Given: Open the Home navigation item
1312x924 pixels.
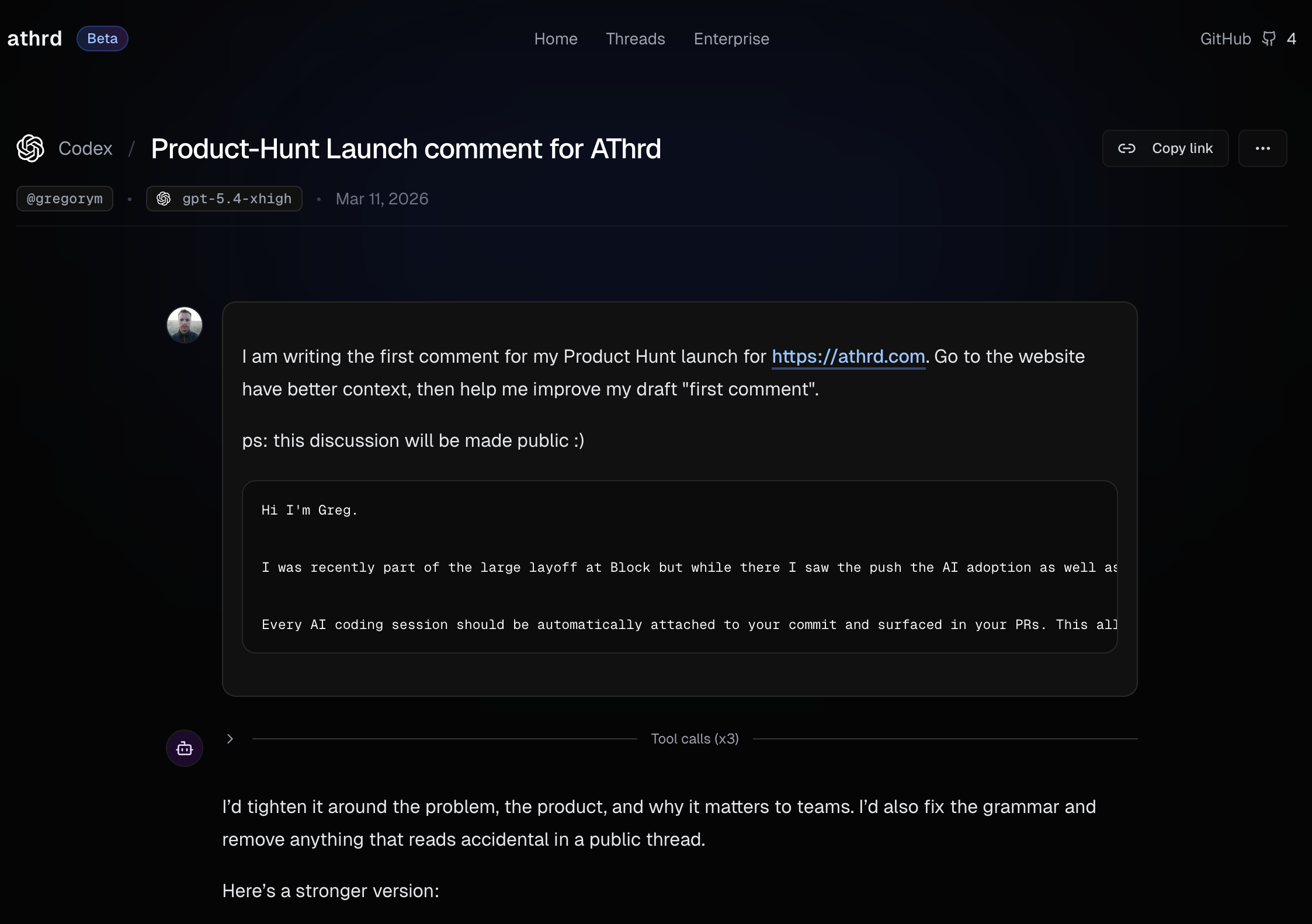Looking at the screenshot, I should tap(556, 39).
